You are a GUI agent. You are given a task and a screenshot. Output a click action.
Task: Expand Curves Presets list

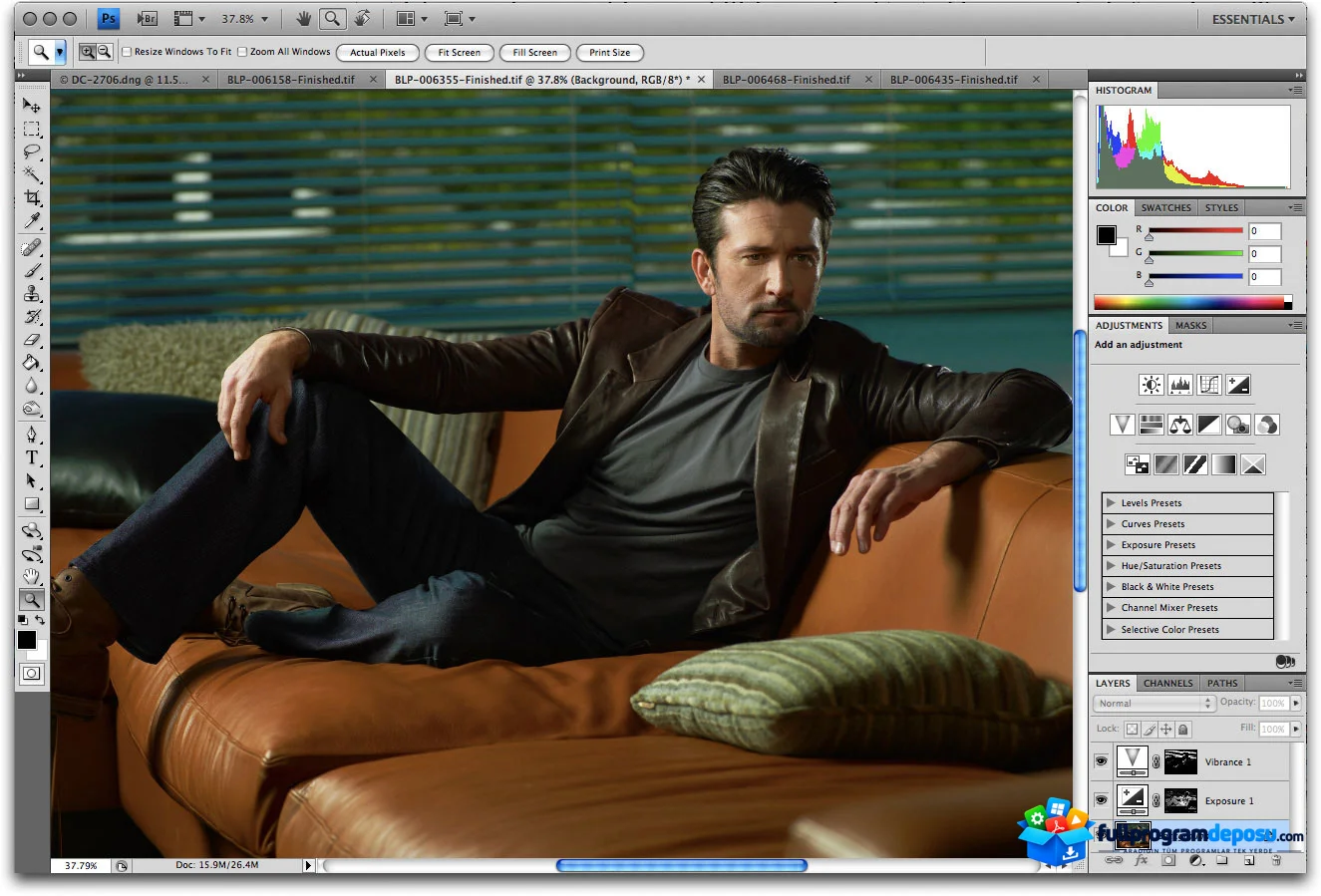click(x=1111, y=523)
